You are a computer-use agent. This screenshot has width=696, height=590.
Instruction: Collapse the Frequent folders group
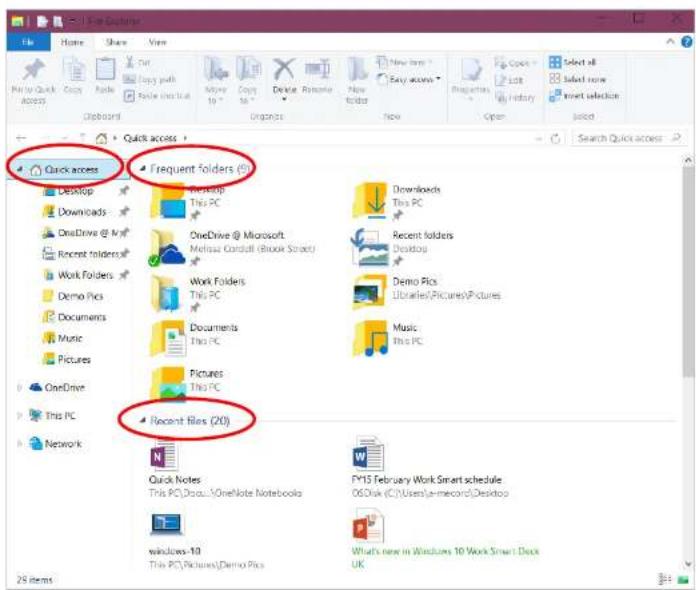(142, 168)
